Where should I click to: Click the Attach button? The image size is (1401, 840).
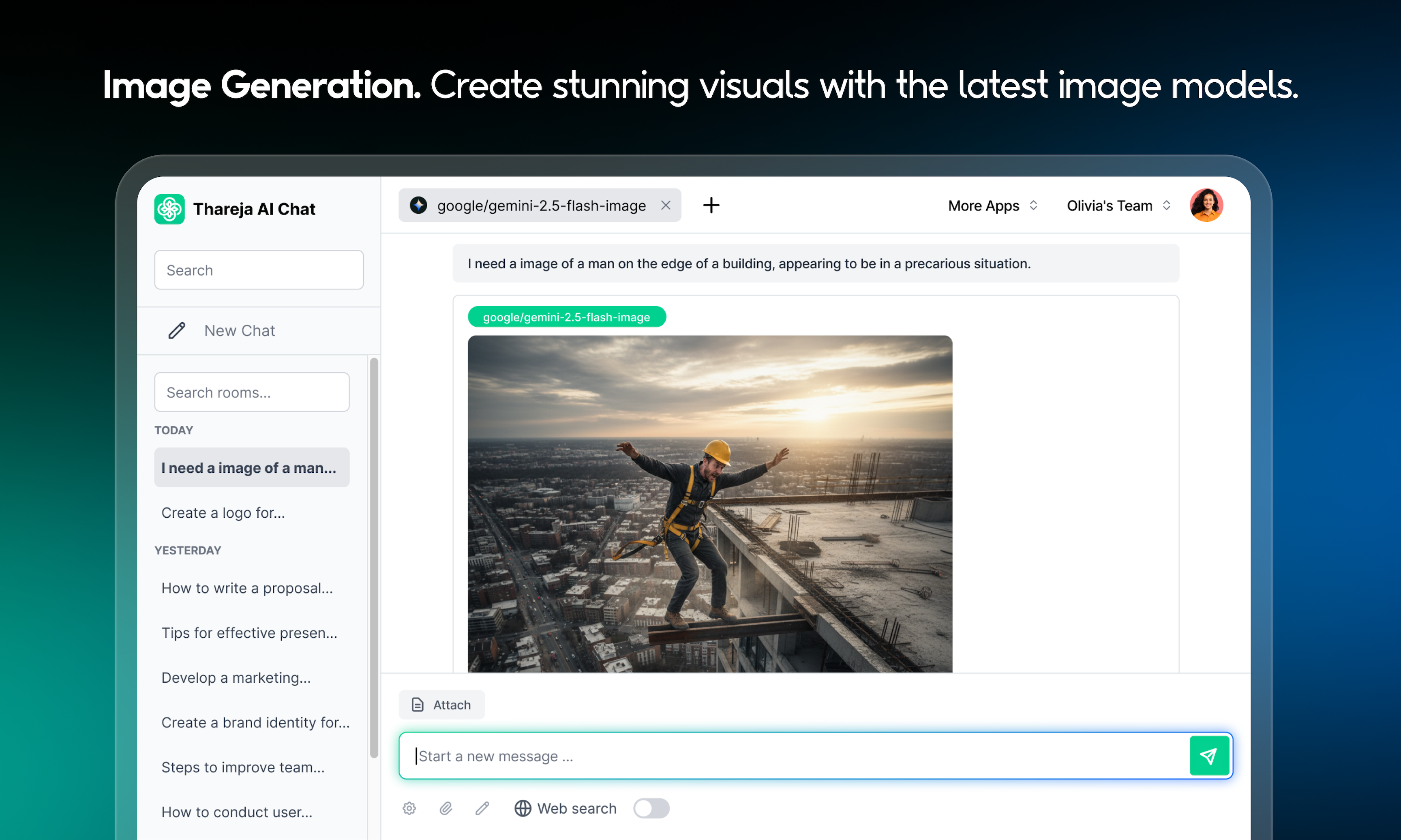pos(441,705)
